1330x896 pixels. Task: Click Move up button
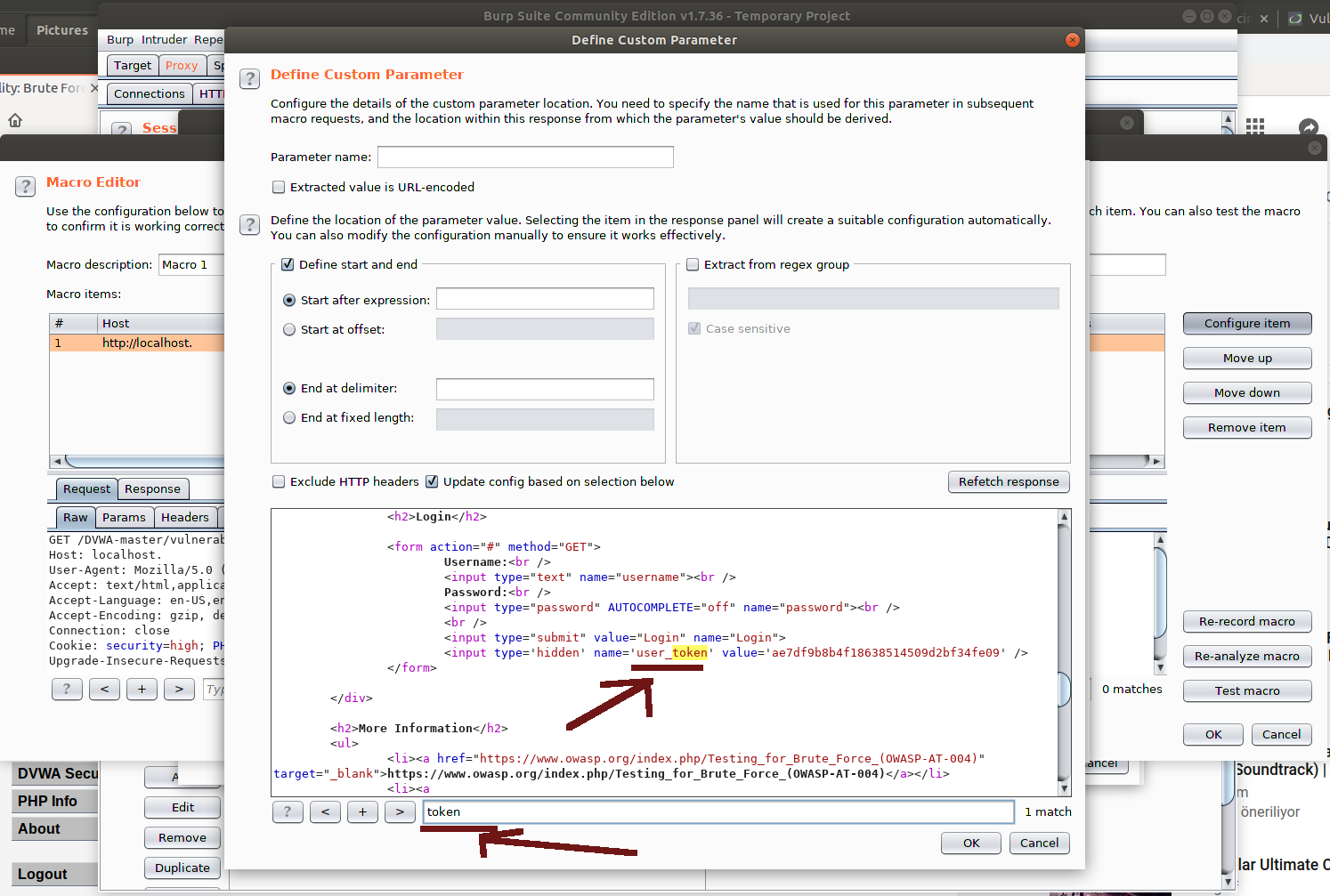(x=1247, y=358)
